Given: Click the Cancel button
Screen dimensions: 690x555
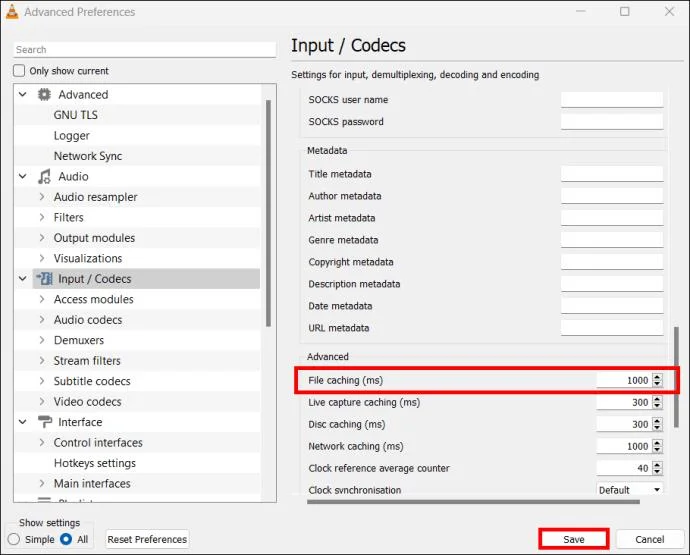Looking at the screenshot, I should click(x=650, y=539).
